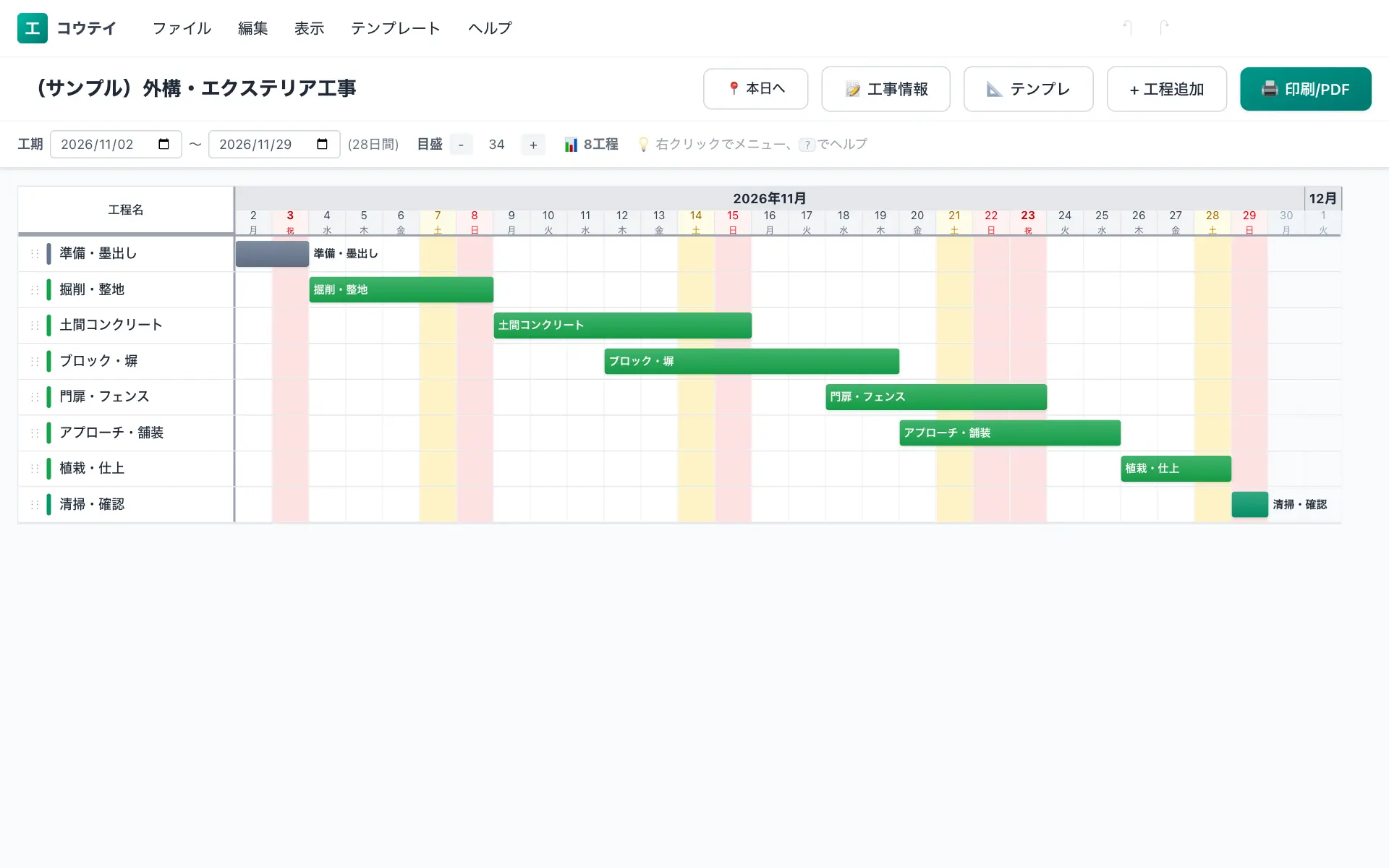Image resolution: width=1389 pixels, height=868 pixels.
Task: Select the アプローチ・舗装 gantt bar
Action: [1010, 433]
